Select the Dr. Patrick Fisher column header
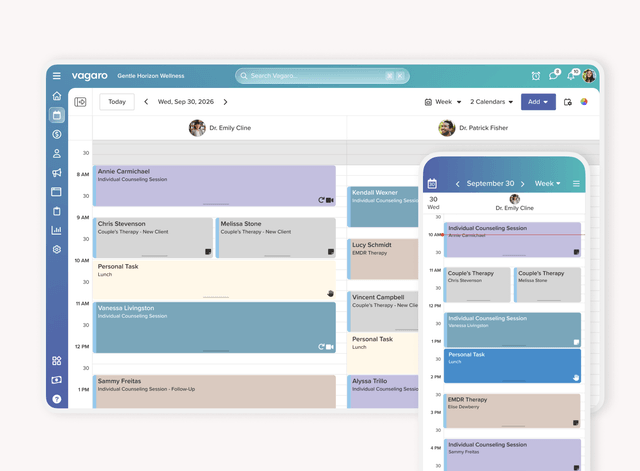The width and height of the screenshot is (640, 471). coord(473,128)
